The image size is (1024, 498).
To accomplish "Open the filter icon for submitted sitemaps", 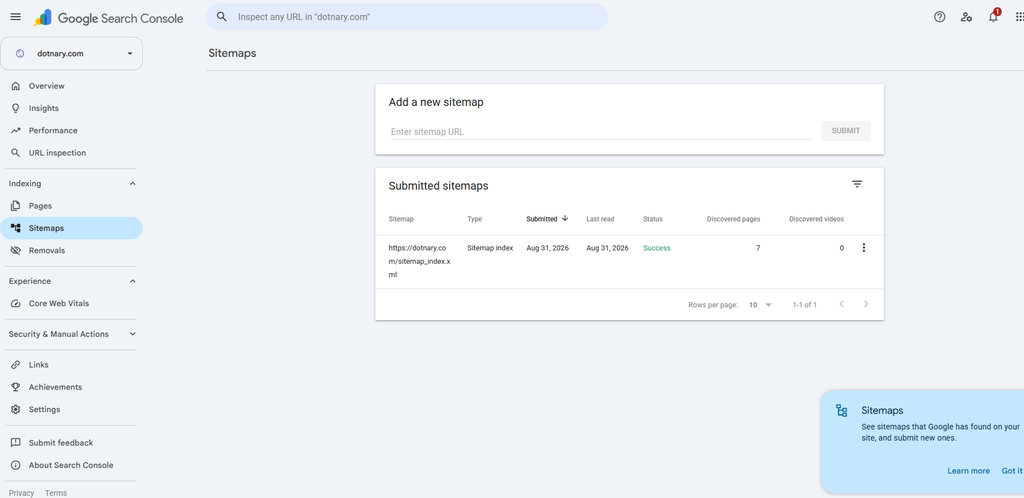I will (x=857, y=185).
